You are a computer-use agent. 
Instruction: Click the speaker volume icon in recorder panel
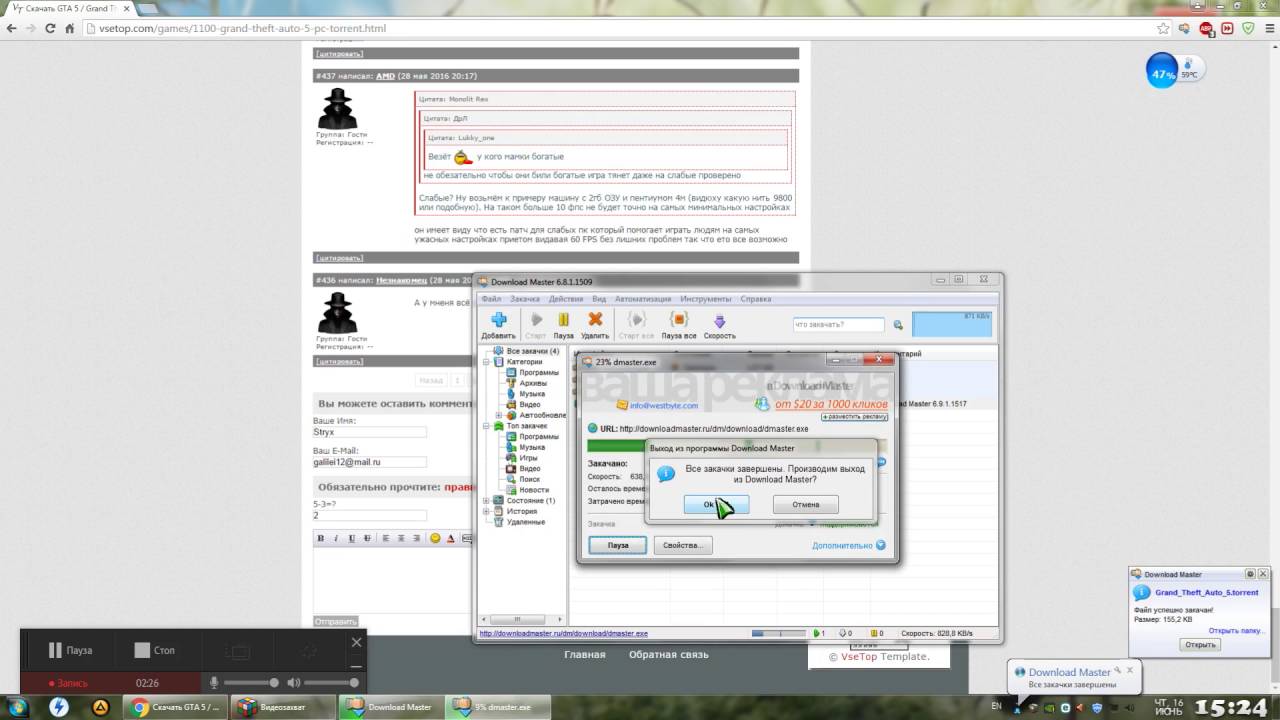click(x=293, y=683)
